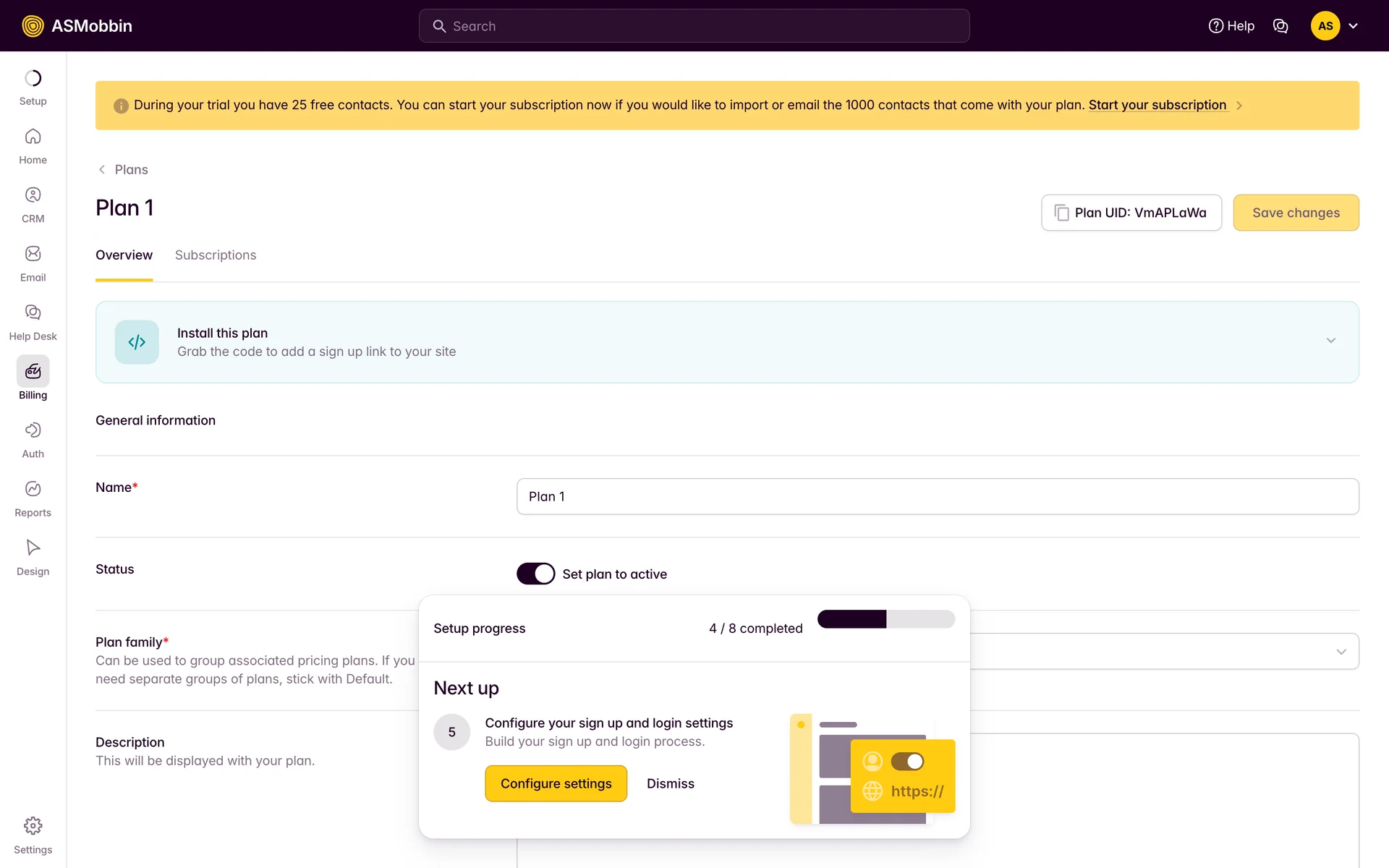The height and width of the screenshot is (868, 1389).
Task: Open the Plan family dropdown
Action: click(x=1341, y=652)
